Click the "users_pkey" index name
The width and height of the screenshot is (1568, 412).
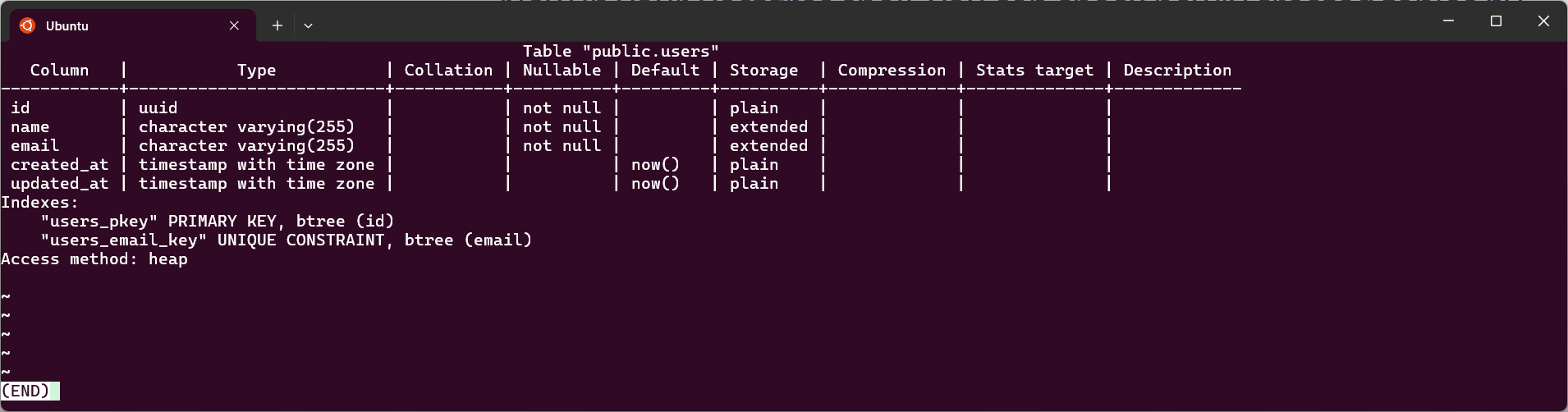tap(99, 222)
